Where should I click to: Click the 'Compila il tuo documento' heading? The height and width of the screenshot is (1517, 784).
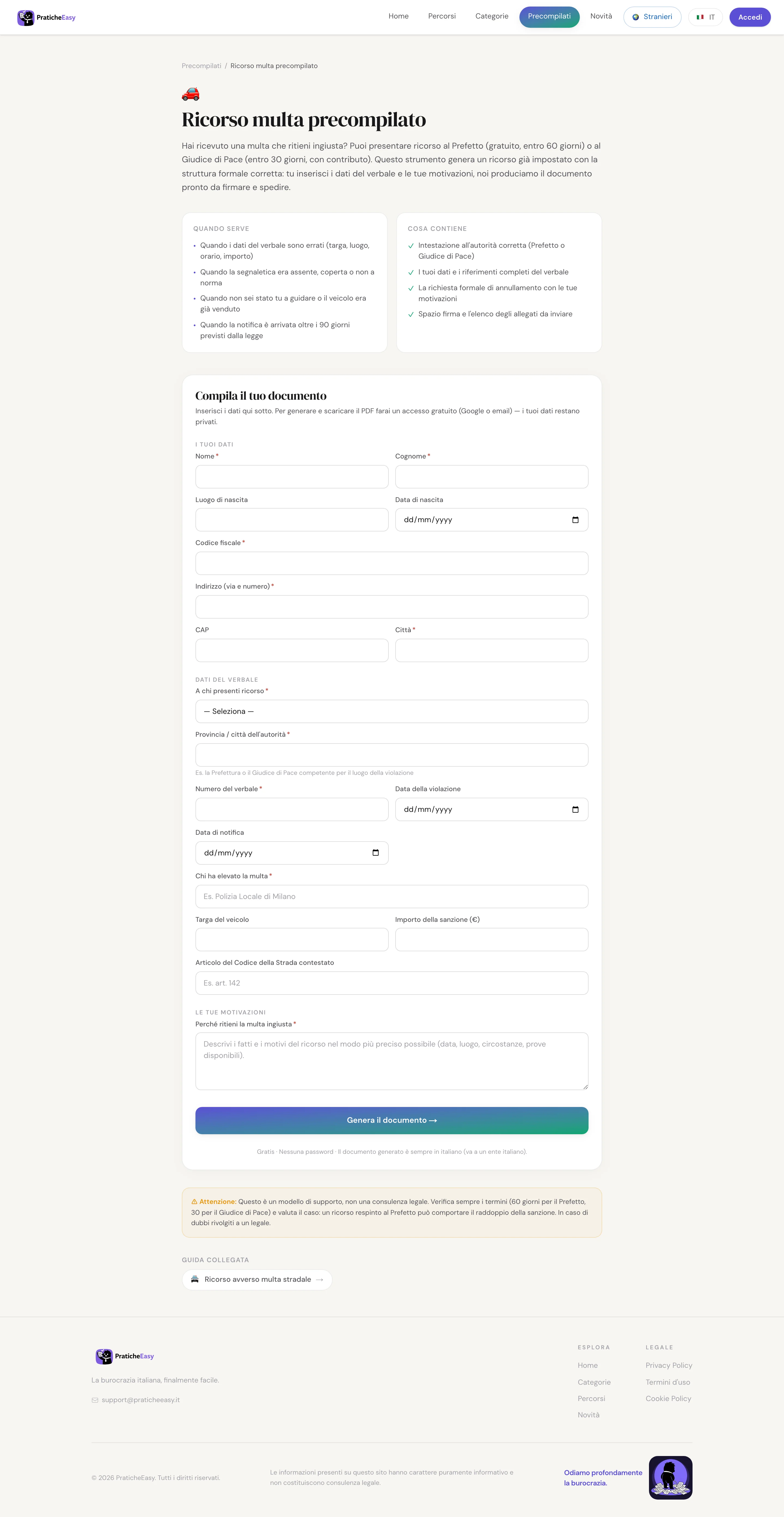tap(261, 396)
